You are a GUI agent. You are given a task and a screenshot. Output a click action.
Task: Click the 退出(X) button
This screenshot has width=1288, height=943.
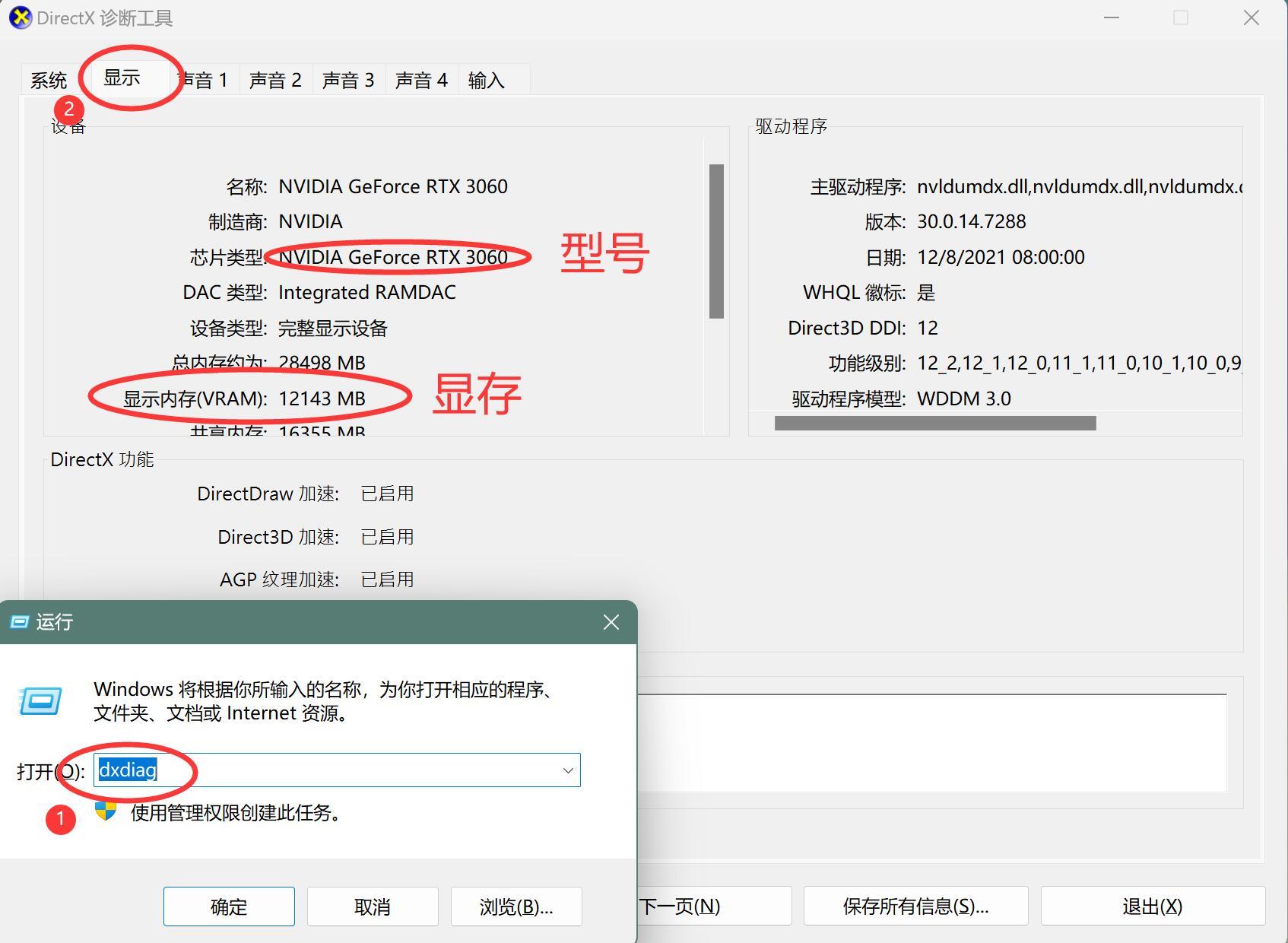coord(1153,906)
